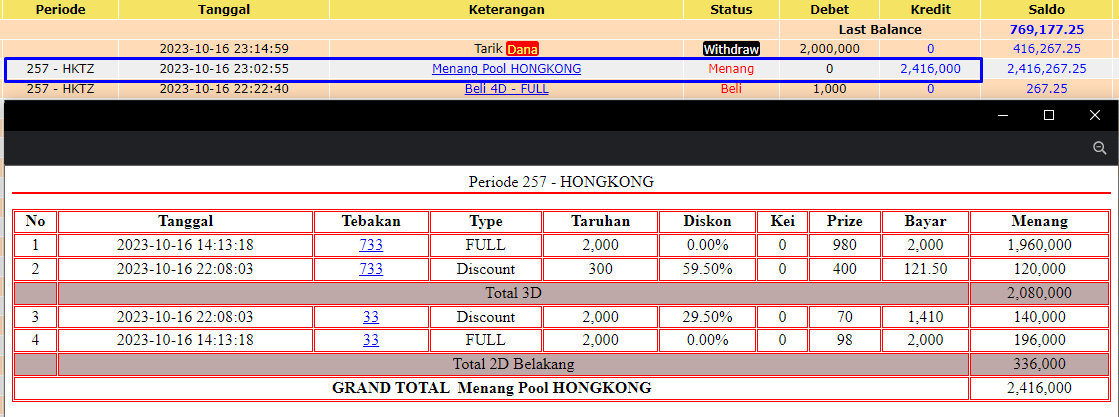Open the Beli 4D - FULL link
Screen dimensions: 1119x417
tap(507, 89)
